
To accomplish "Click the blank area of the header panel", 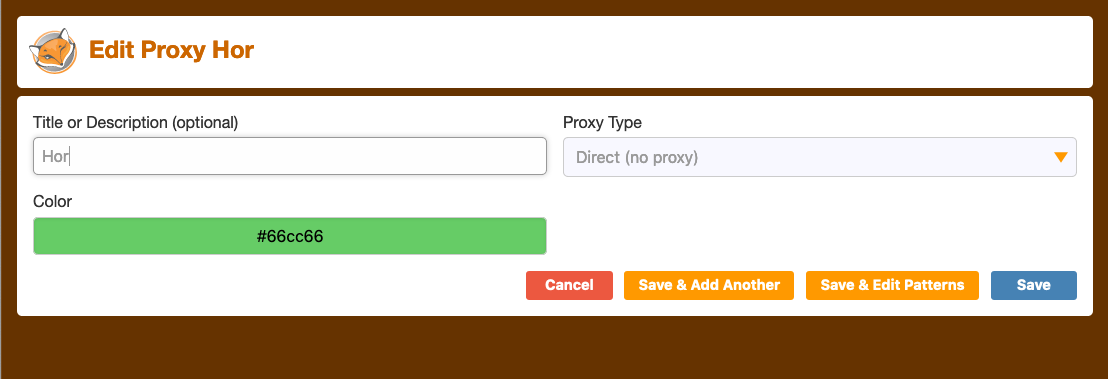I will coord(671,52).
